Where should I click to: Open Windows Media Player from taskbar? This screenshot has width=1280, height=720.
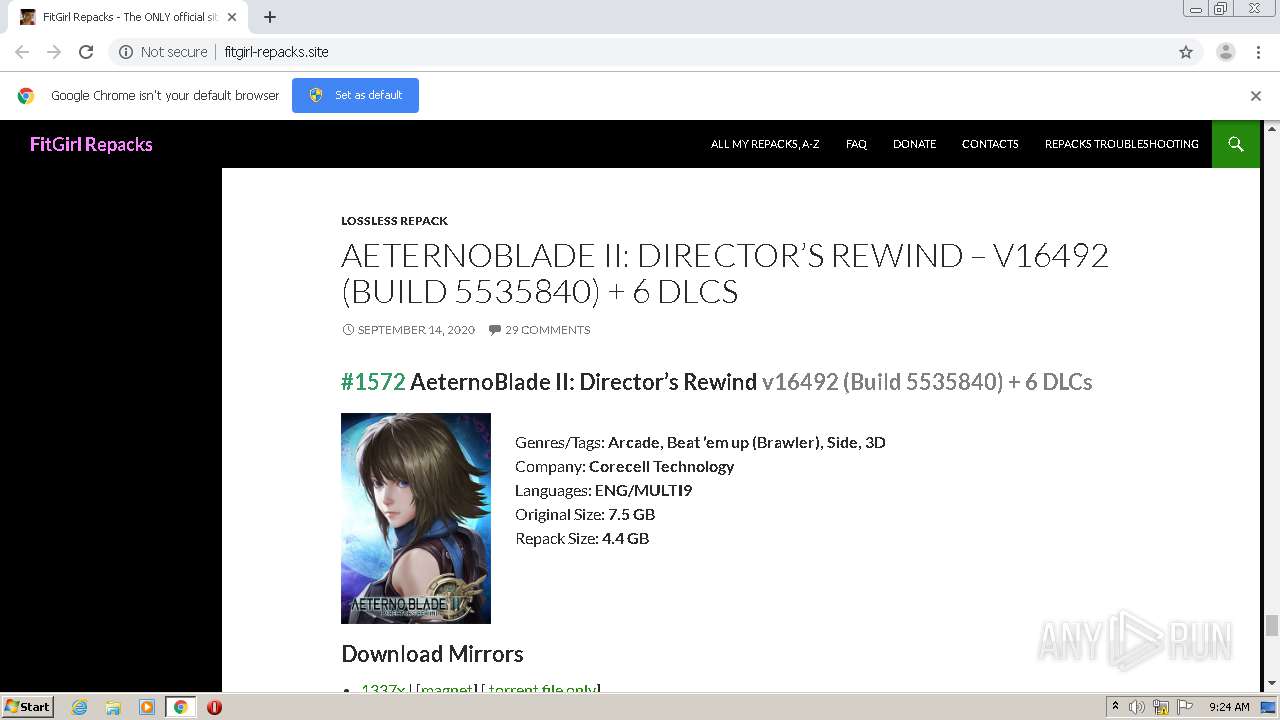[x=146, y=707]
